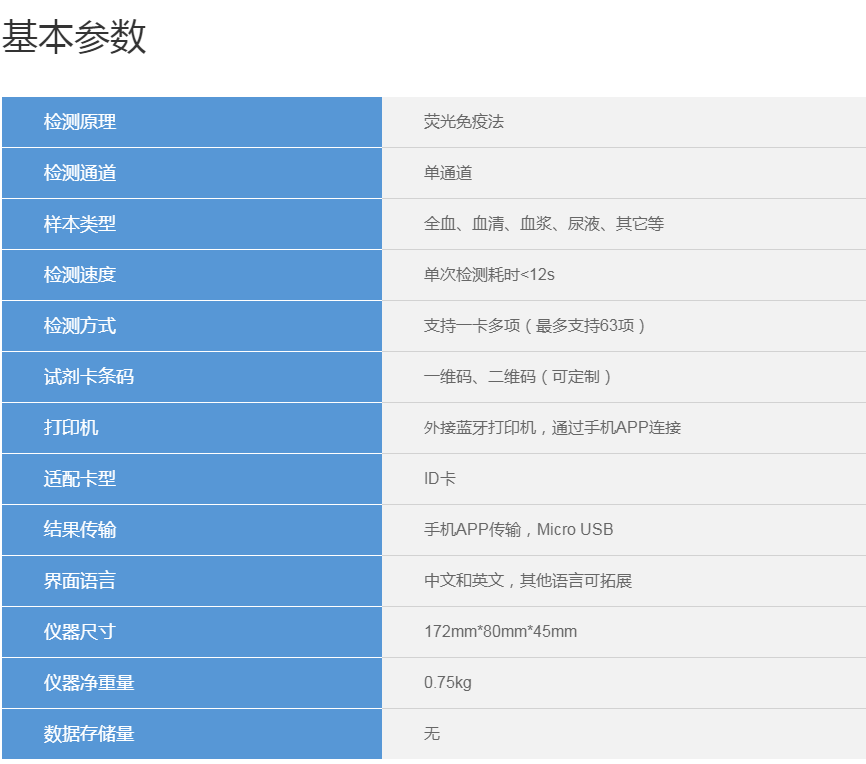Click the 检测方式 label
This screenshot has width=866, height=764.
tap(80, 326)
